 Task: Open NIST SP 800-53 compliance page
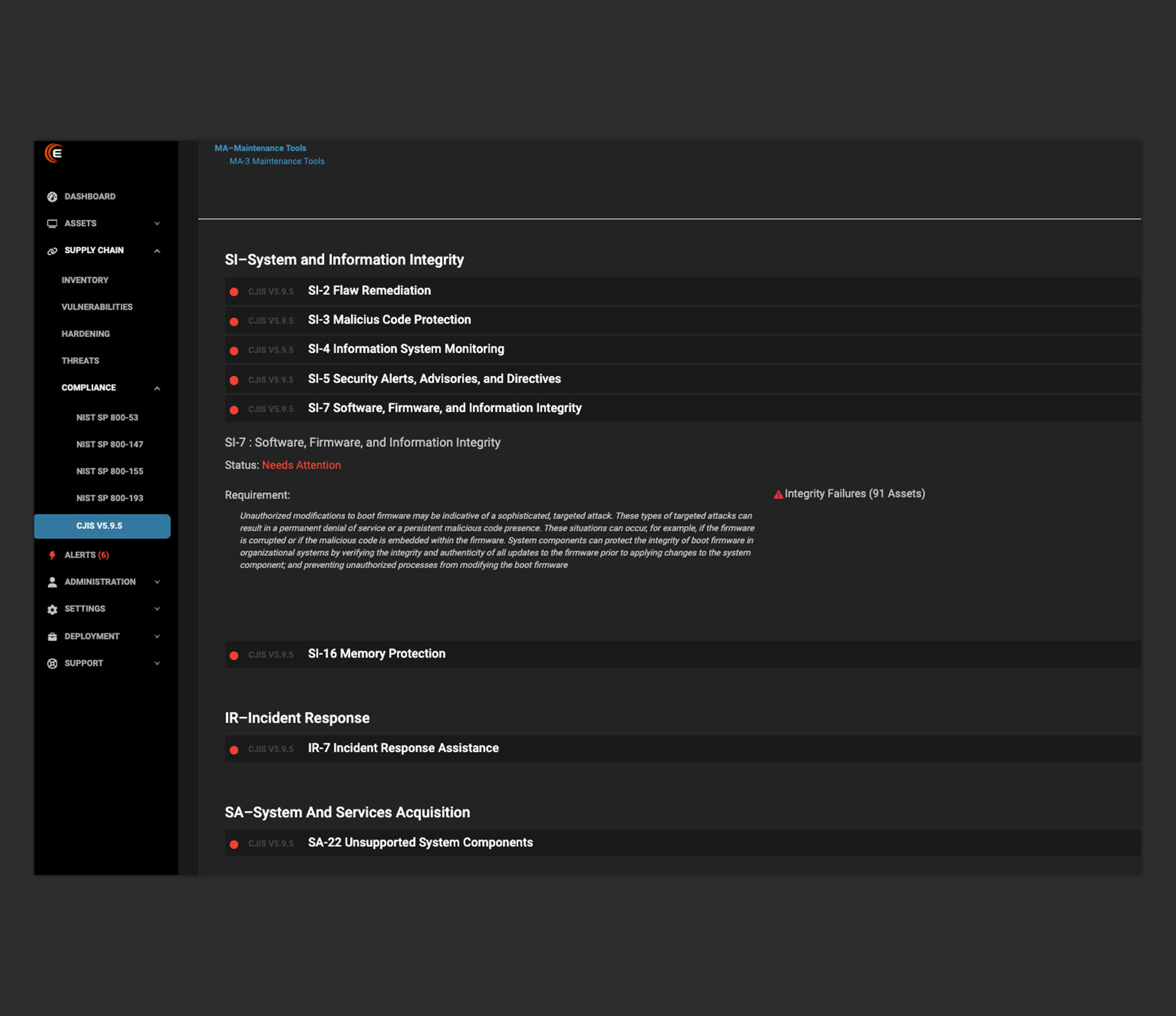pos(107,417)
